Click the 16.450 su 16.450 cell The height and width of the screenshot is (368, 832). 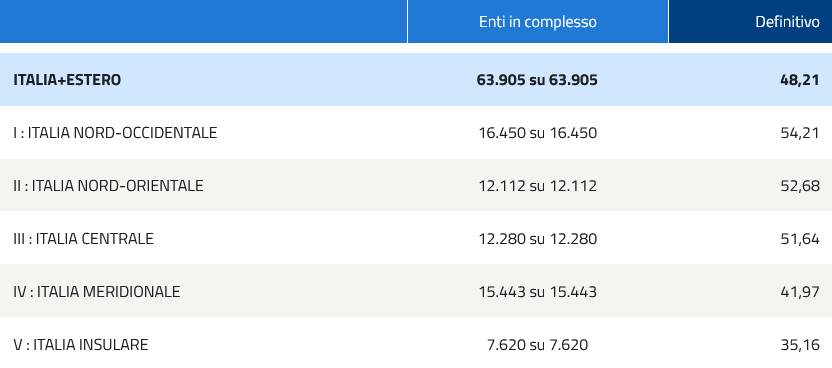pyautogui.click(x=538, y=133)
